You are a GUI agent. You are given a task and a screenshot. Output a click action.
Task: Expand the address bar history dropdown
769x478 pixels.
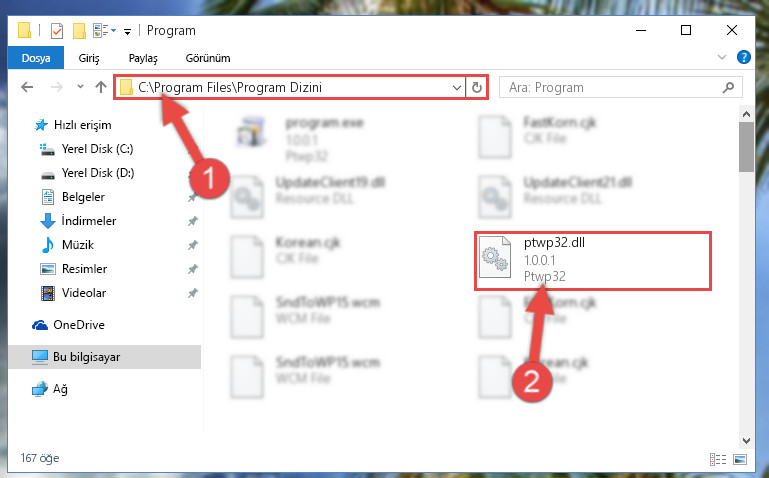click(457, 88)
